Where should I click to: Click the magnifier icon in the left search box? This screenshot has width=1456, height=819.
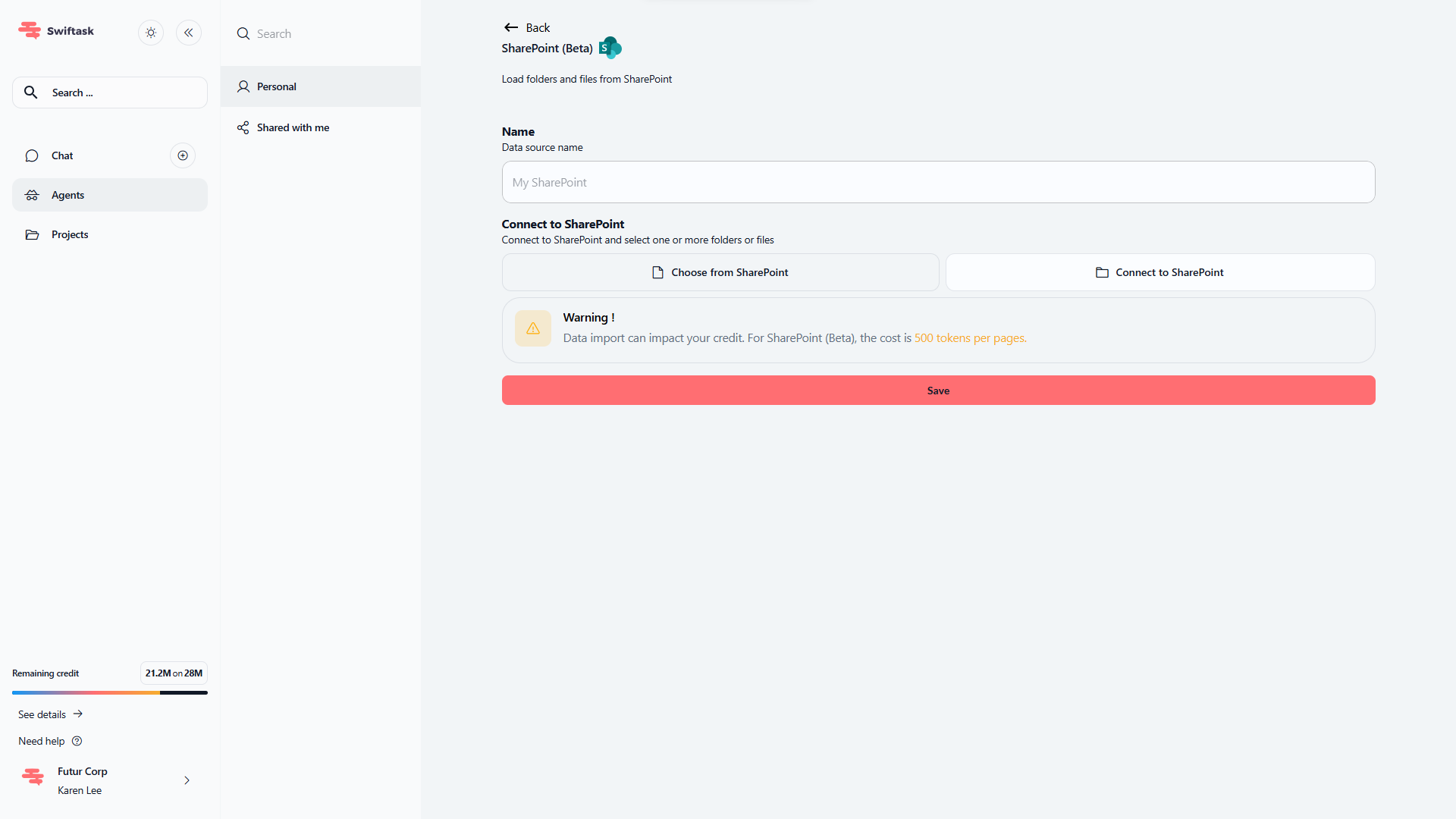click(x=31, y=93)
